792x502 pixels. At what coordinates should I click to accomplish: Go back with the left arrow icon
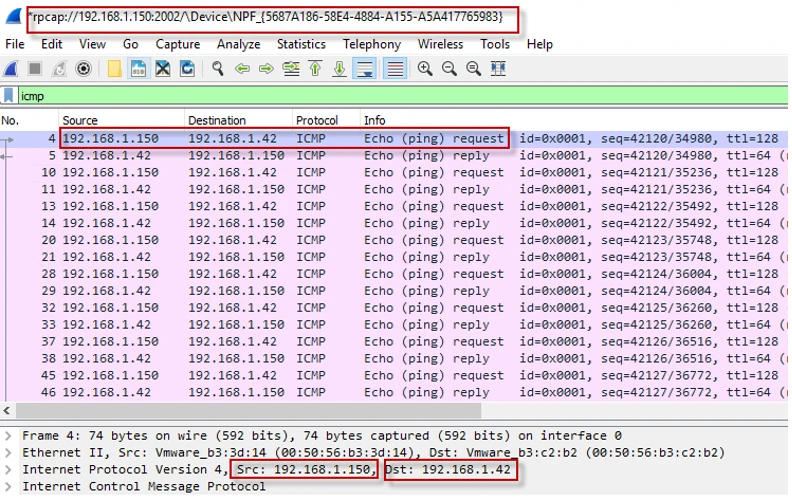click(242, 69)
